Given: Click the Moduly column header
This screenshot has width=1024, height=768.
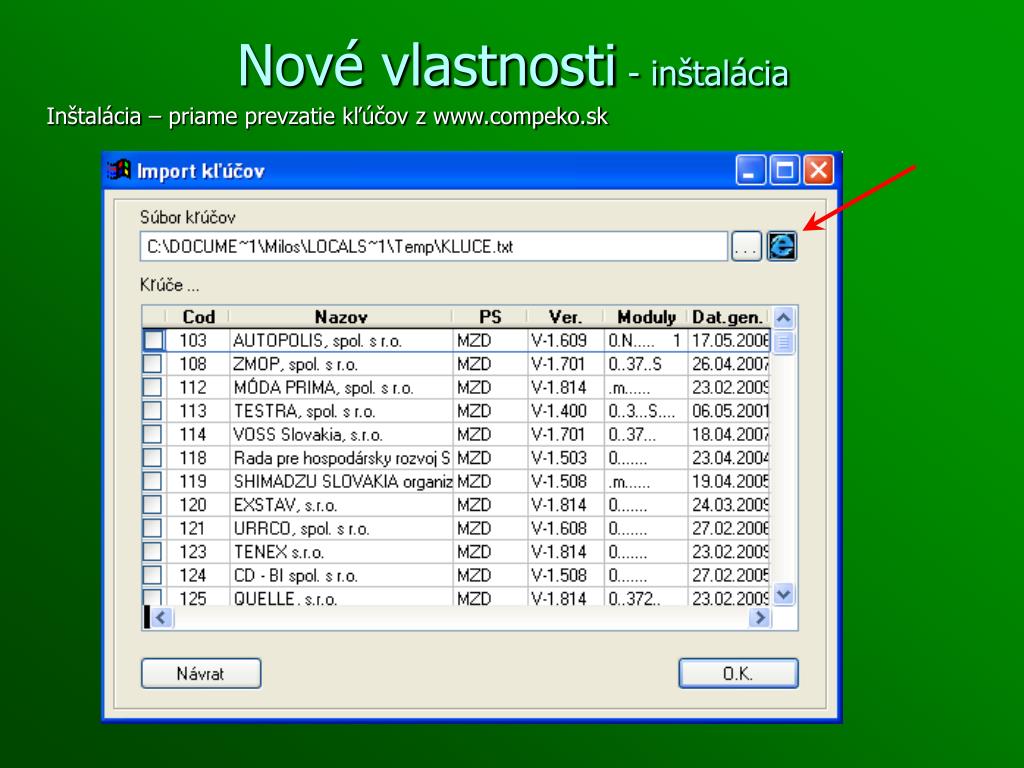Looking at the screenshot, I should coord(646,317).
